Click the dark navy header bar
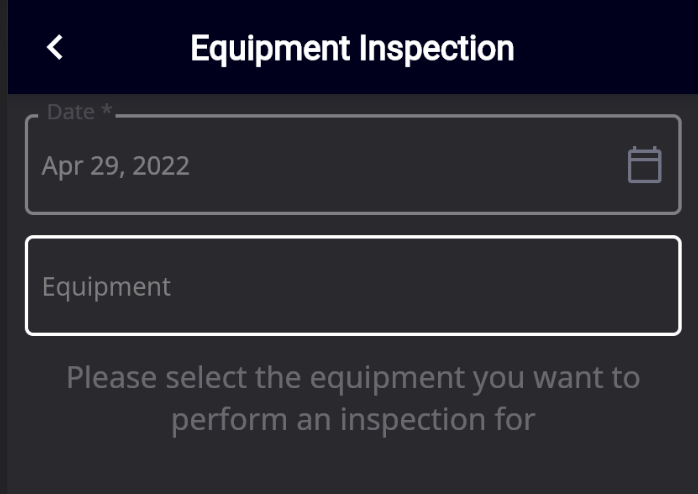This screenshot has width=698, height=494. tap(353, 47)
